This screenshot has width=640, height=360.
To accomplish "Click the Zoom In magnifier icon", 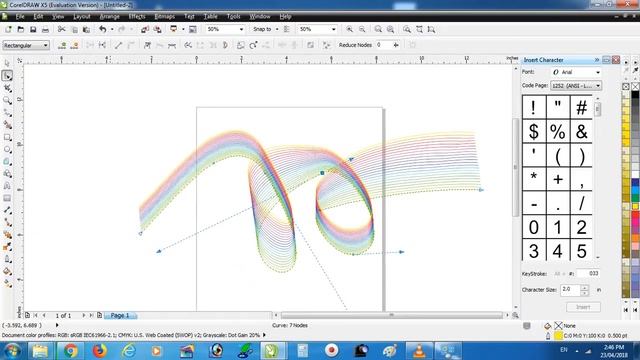I will pyautogui.click(x=349, y=29).
